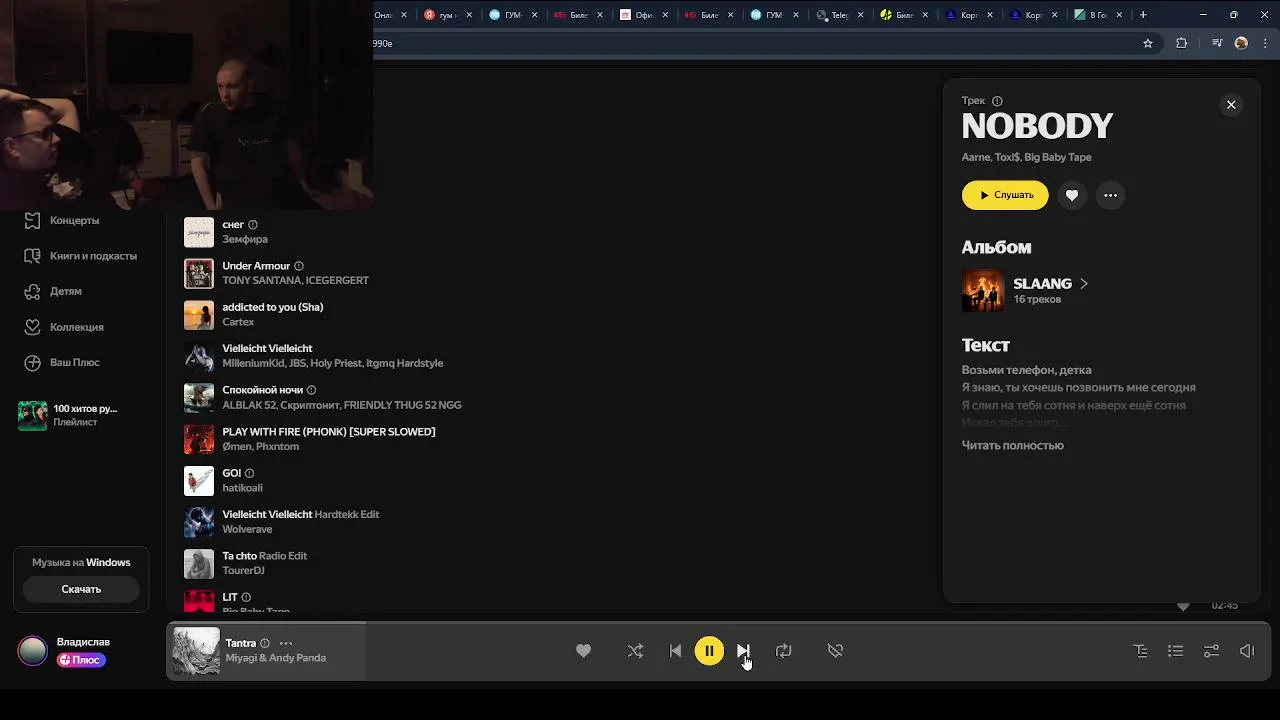This screenshot has width=1280, height=720.
Task: Select the track Ta chto Radio Edit
Action: tap(264, 556)
